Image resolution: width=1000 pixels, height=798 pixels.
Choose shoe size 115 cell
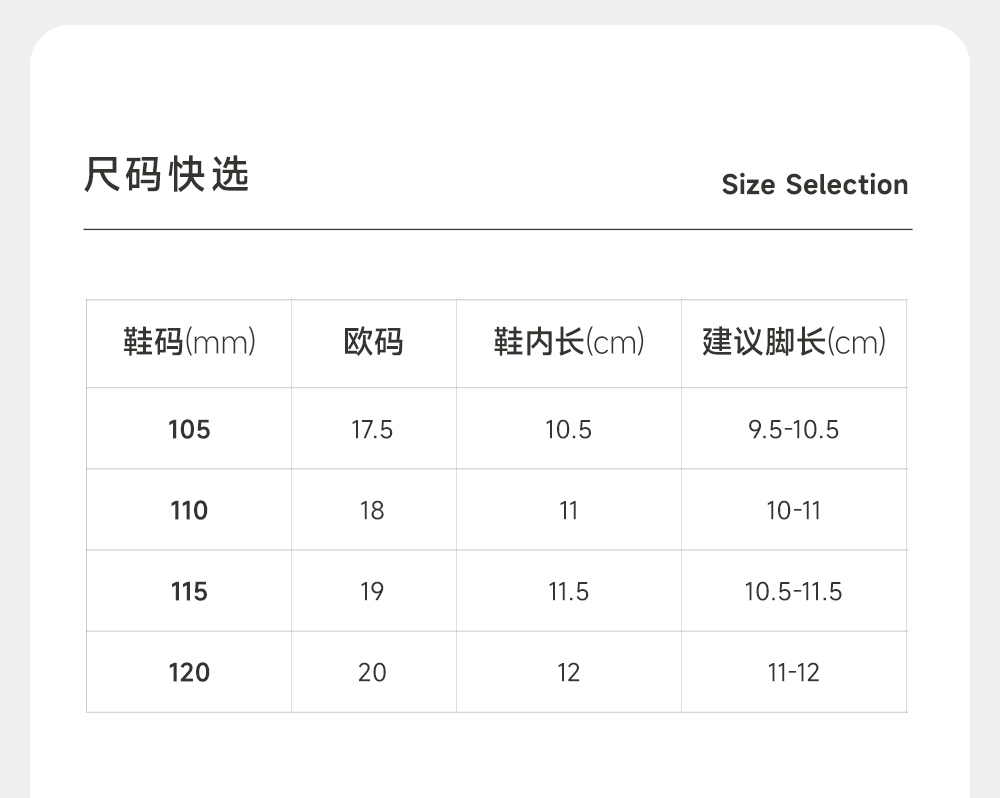point(189,592)
